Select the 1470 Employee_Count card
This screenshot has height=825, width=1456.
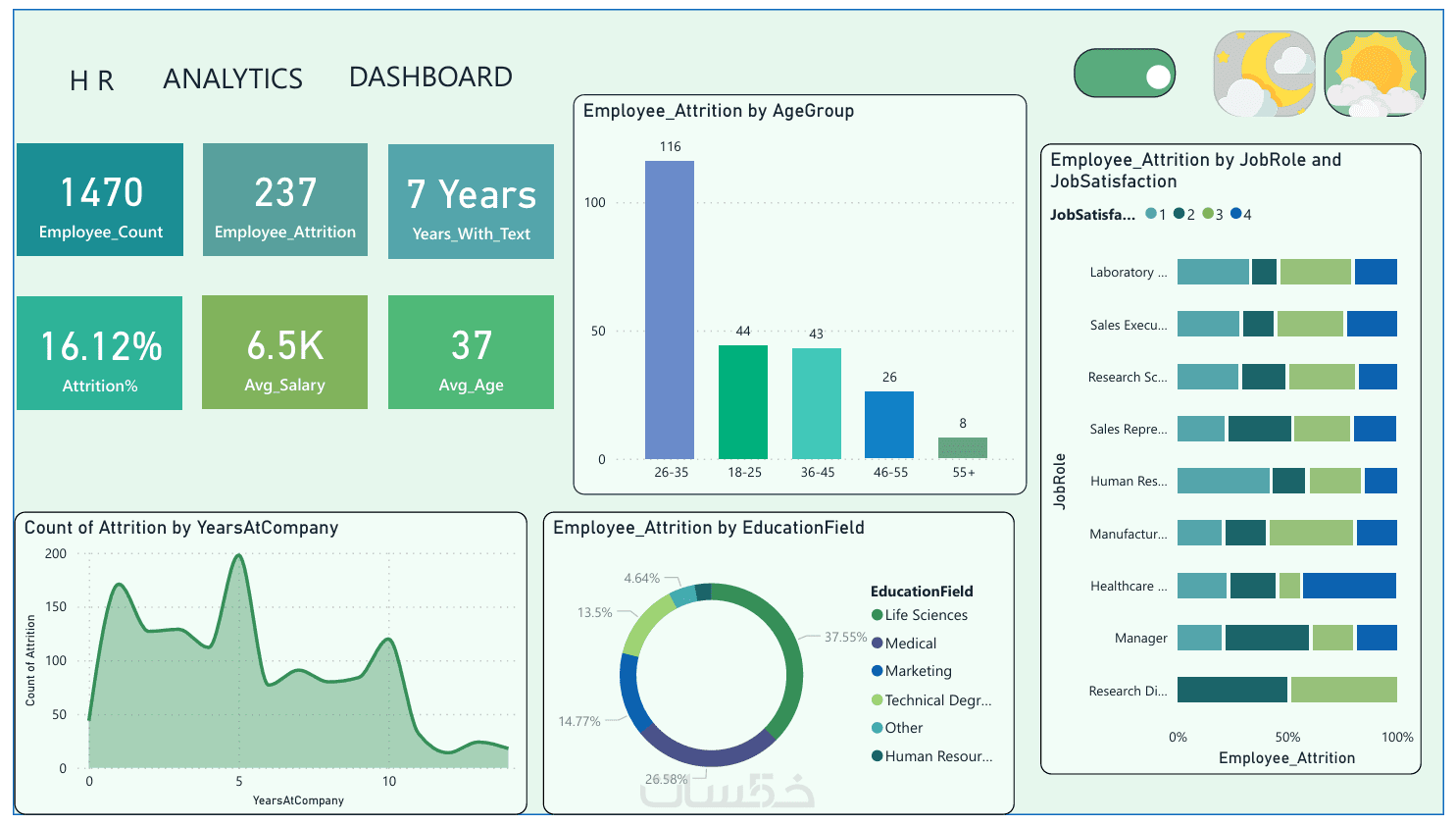100,200
